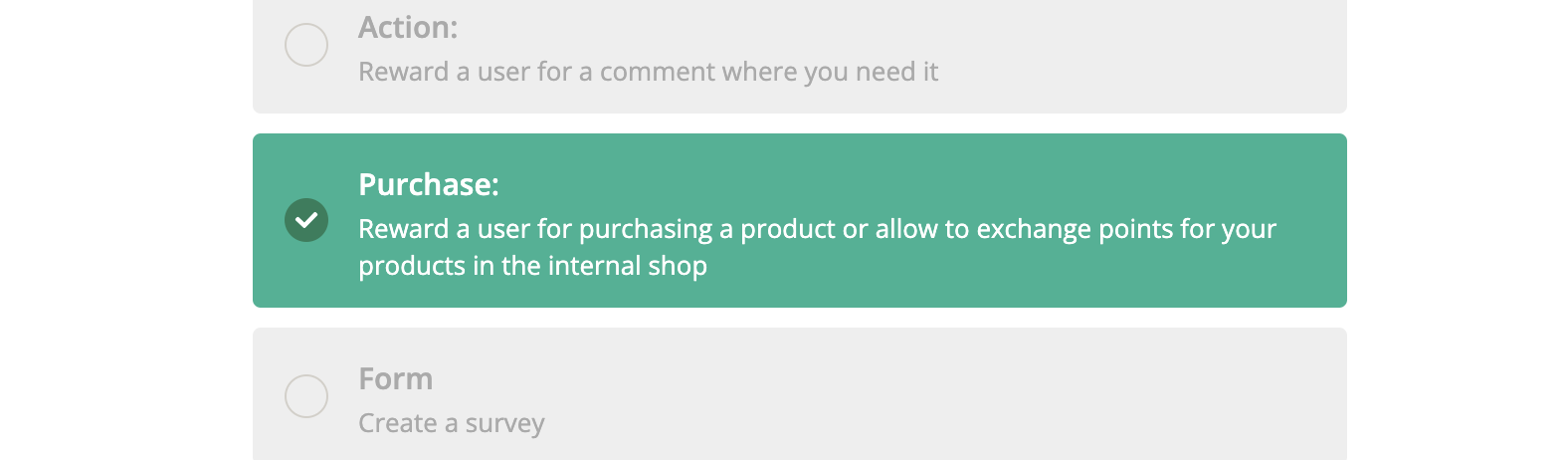Click the "Action:" option heading
1568x460 pixels.
(x=408, y=28)
